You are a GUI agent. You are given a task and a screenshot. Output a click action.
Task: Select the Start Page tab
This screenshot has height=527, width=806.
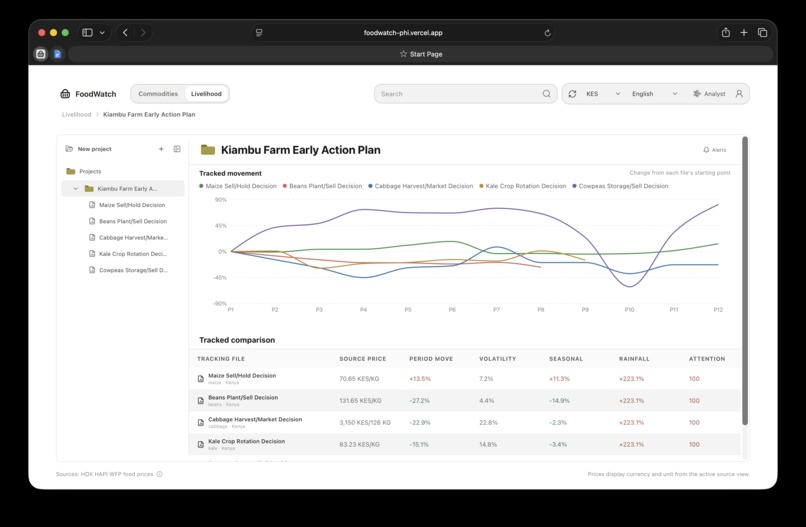point(421,54)
